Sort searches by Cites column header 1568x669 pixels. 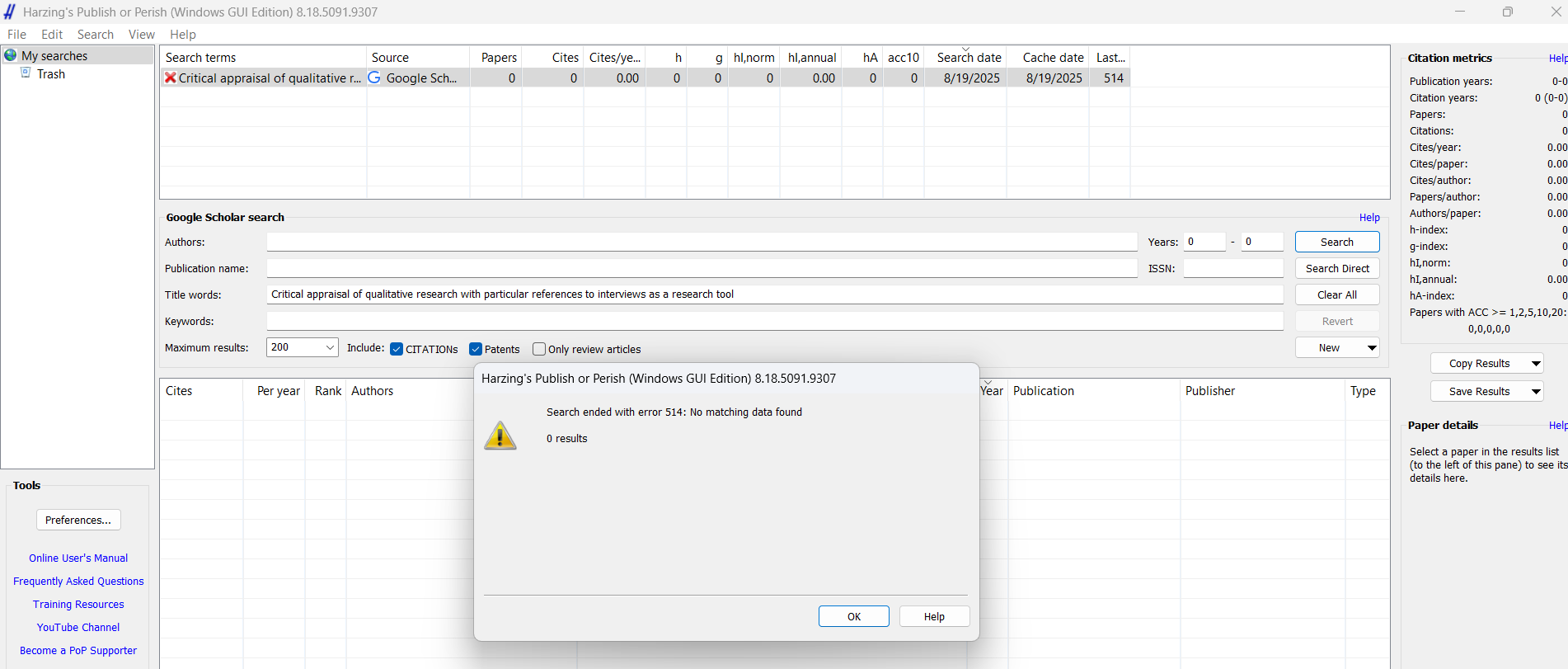[x=553, y=57]
